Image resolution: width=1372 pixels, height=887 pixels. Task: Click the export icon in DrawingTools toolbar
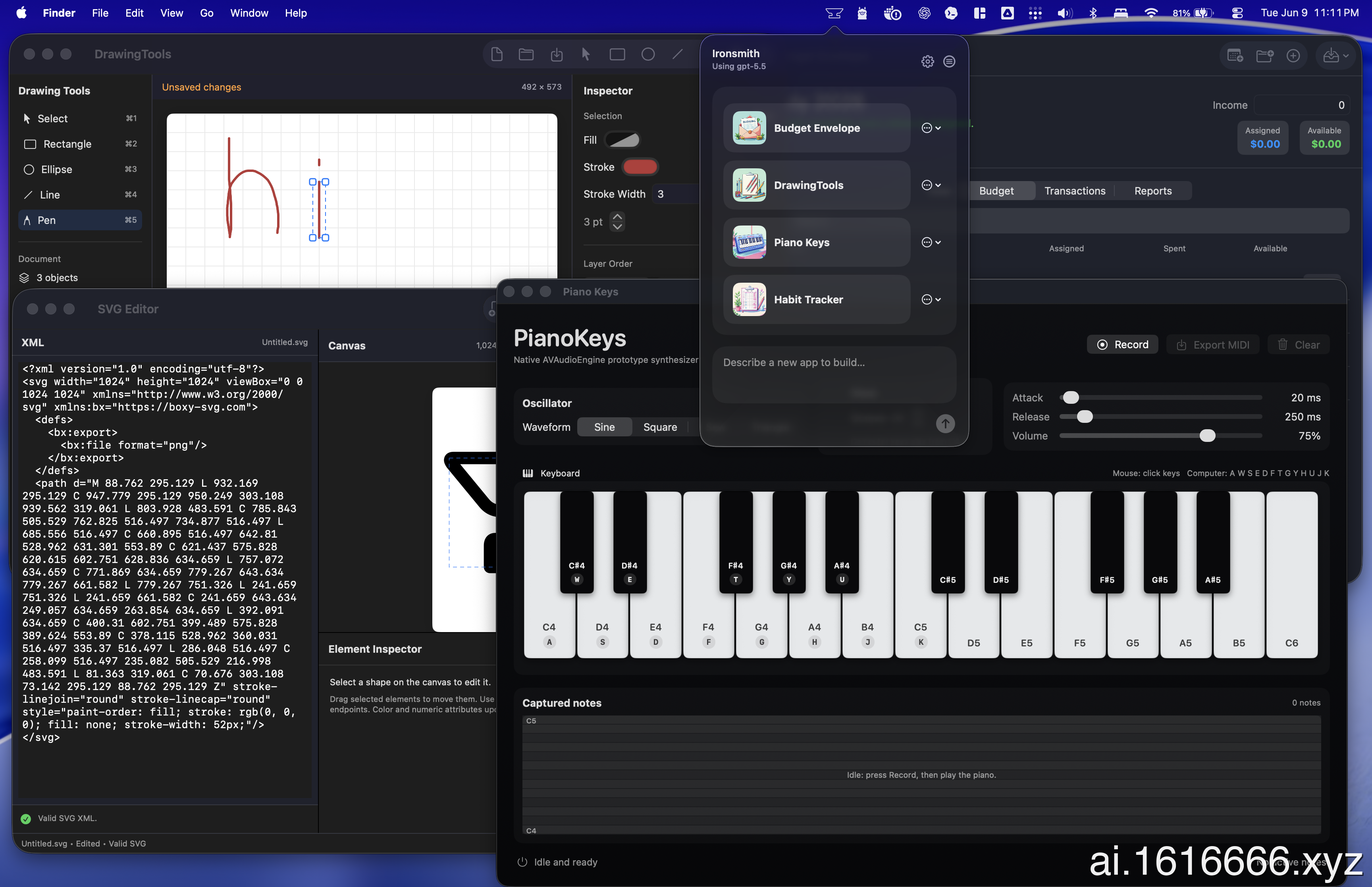556,54
